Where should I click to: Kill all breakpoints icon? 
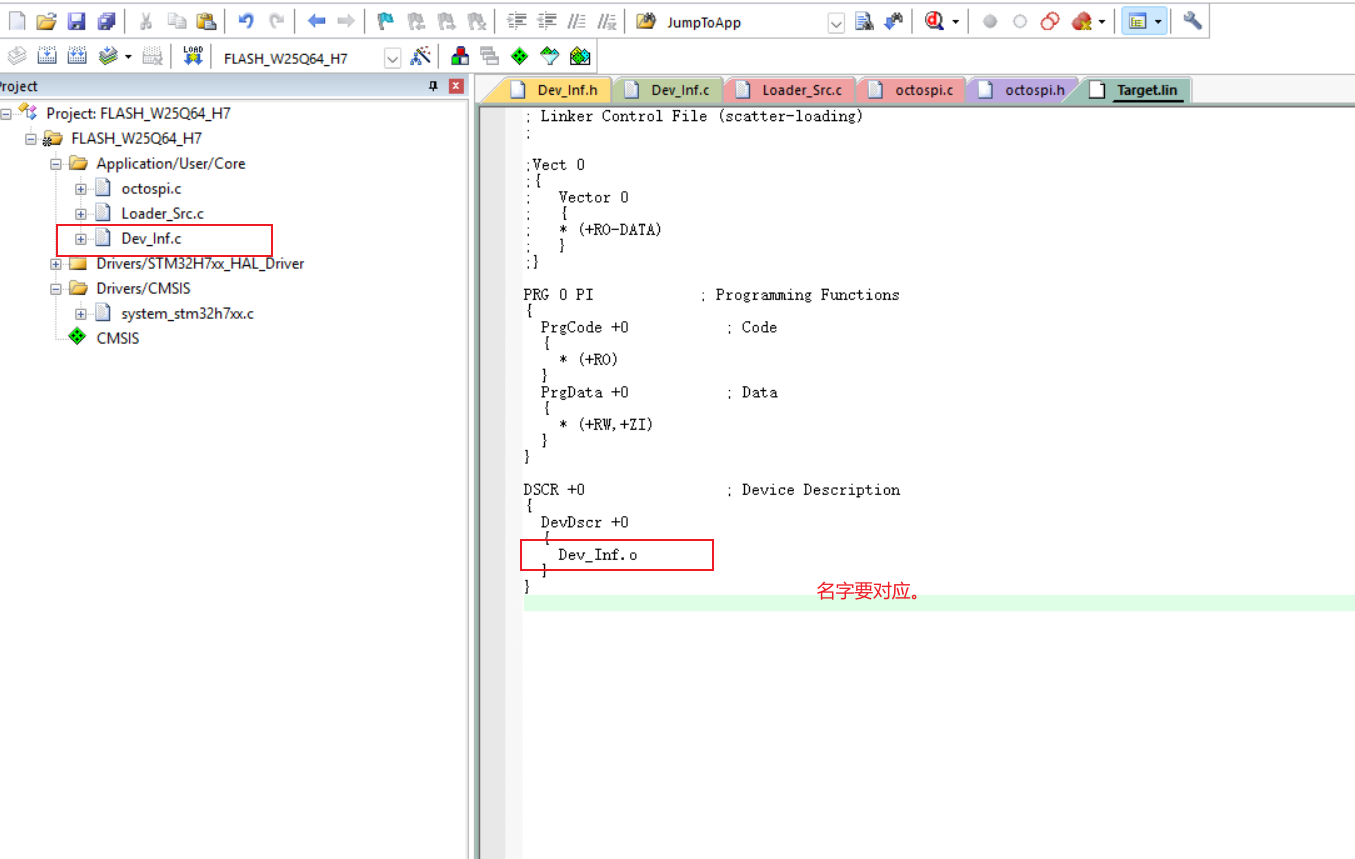point(1081,21)
